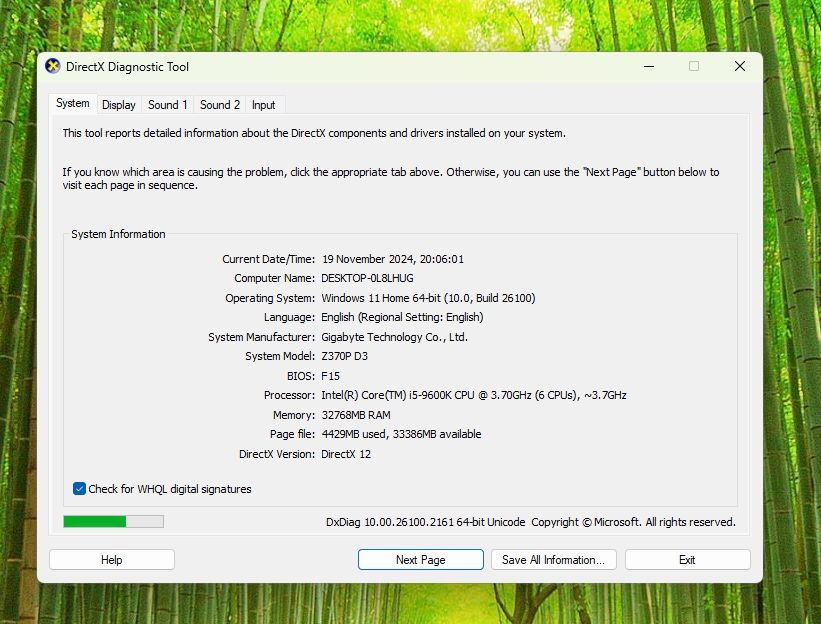Click the memory value 32768MB RAM
The image size is (821, 624).
pyautogui.click(x=356, y=415)
